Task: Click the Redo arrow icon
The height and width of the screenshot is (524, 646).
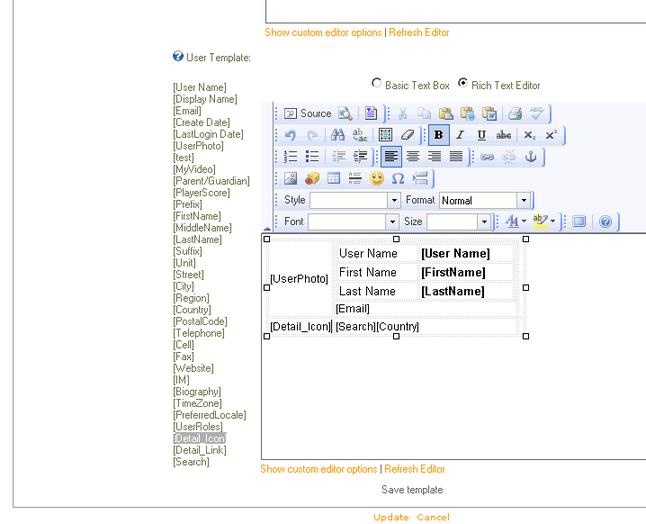Action: pos(313,135)
